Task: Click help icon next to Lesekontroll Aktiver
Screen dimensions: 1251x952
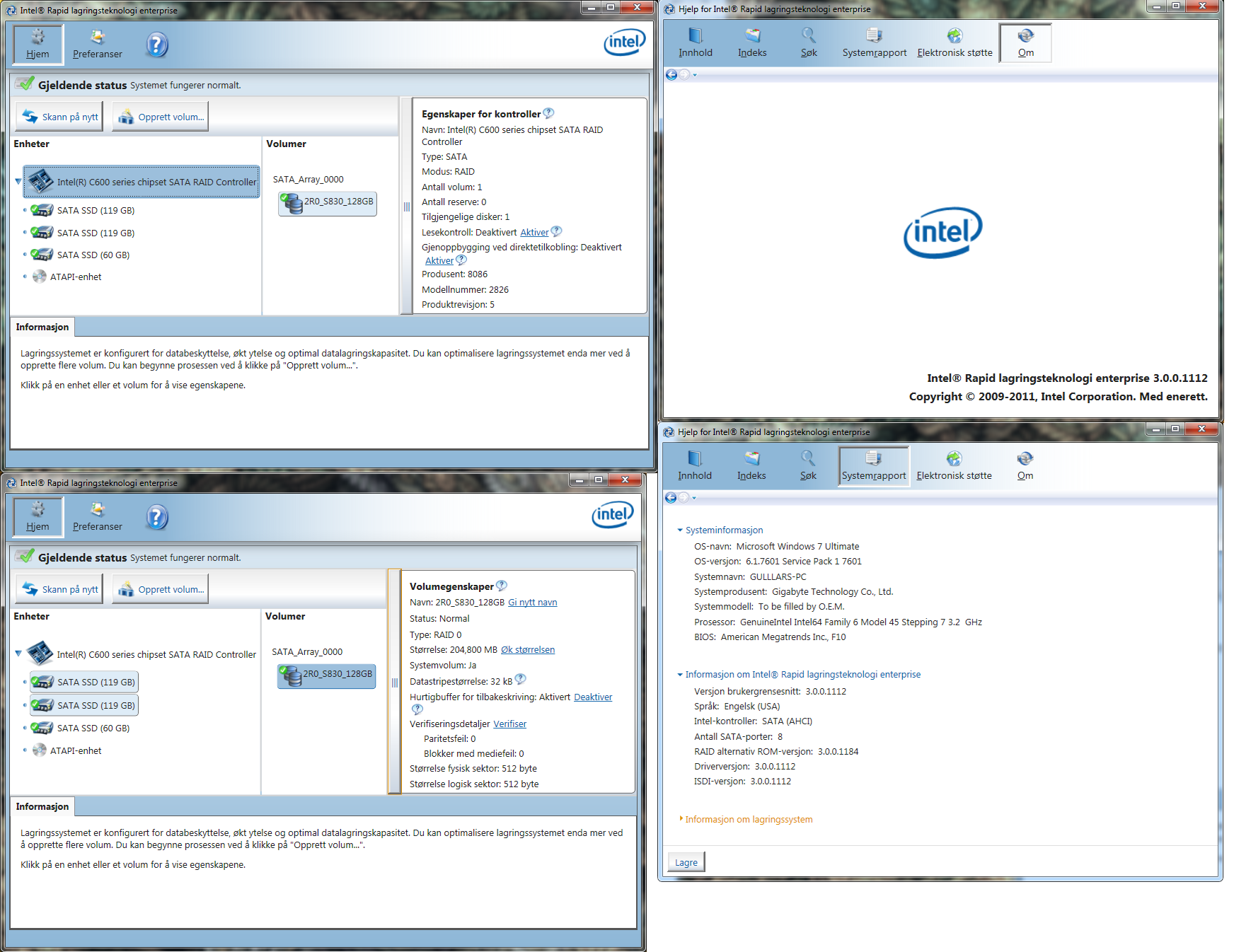Action: 556,231
